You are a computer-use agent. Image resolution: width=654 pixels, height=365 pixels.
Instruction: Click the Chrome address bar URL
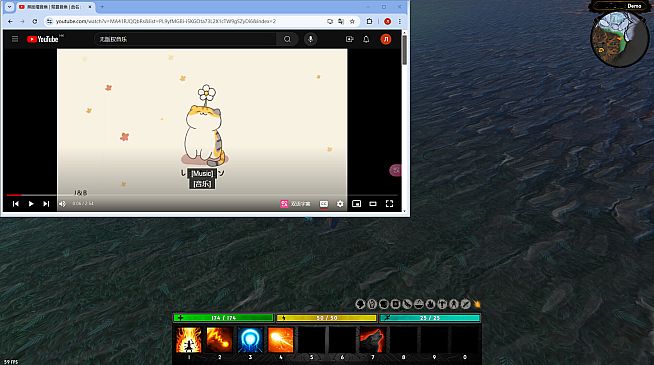[x=166, y=21]
